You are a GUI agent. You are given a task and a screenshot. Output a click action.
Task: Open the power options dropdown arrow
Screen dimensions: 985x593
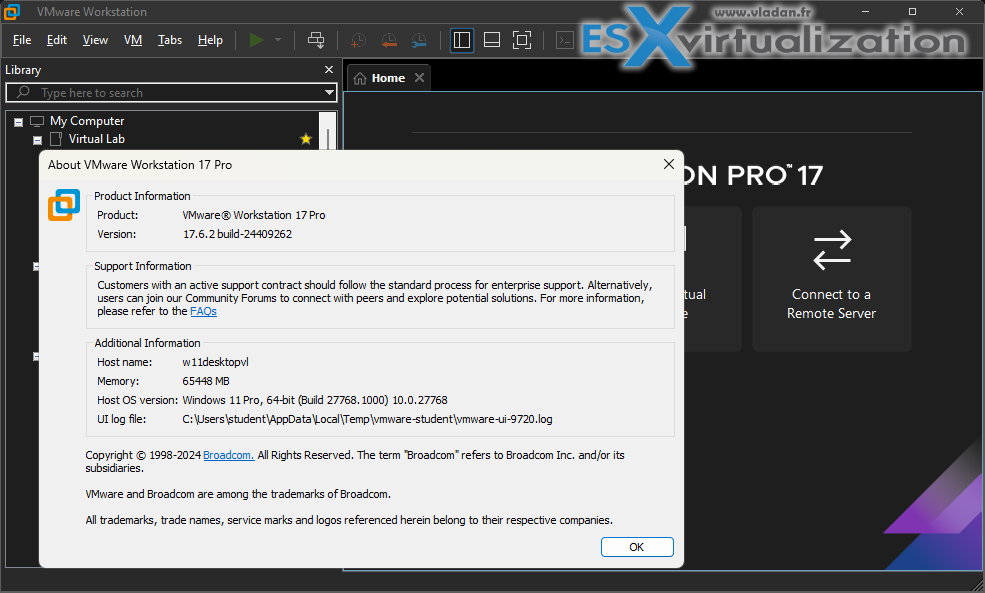(278, 40)
